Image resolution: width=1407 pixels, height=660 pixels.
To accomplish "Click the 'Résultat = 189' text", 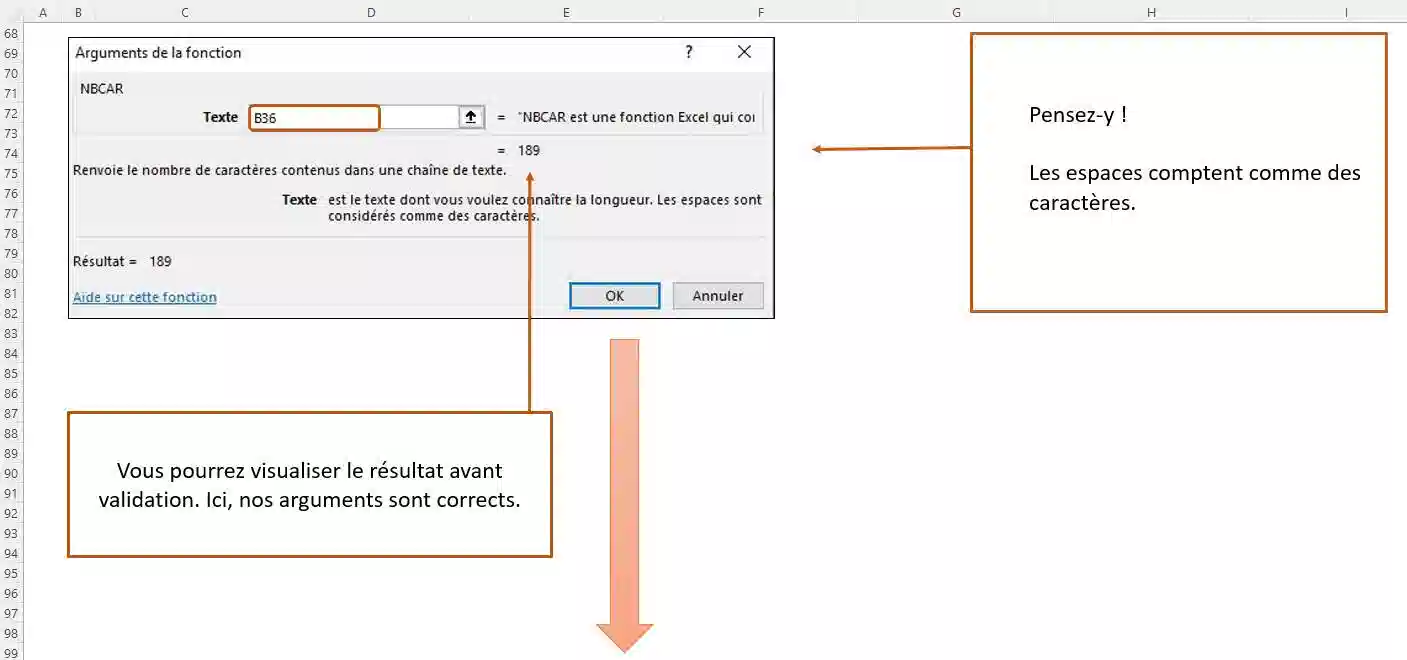I will [x=122, y=261].
